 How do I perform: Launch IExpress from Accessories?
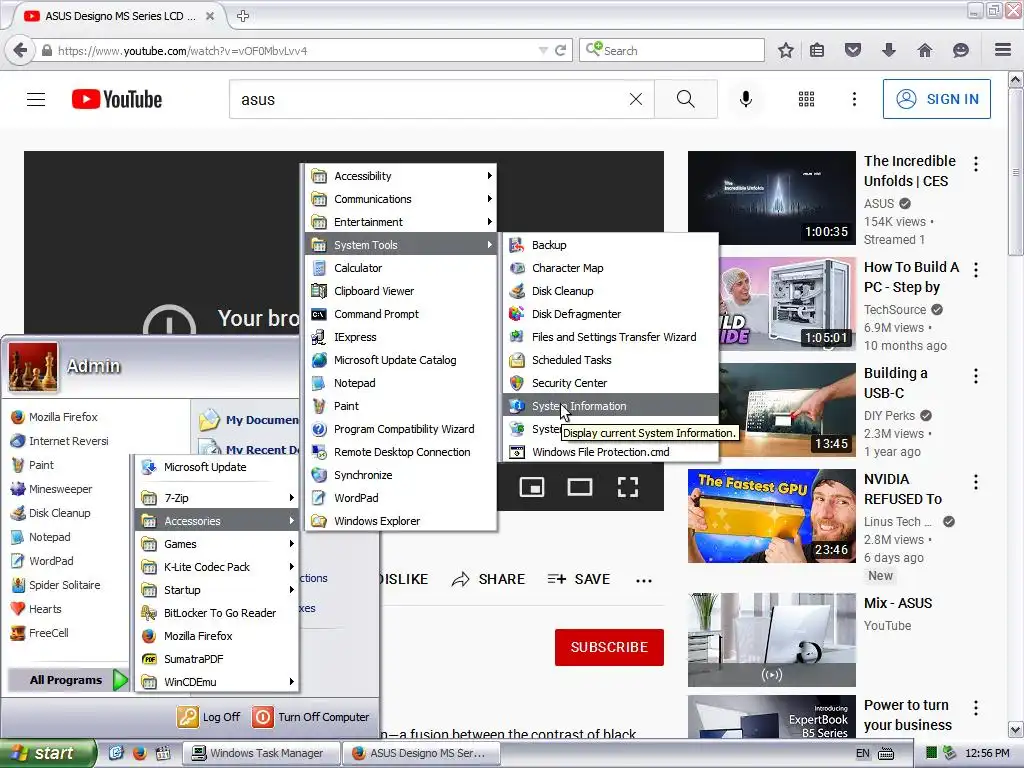point(401,337)
